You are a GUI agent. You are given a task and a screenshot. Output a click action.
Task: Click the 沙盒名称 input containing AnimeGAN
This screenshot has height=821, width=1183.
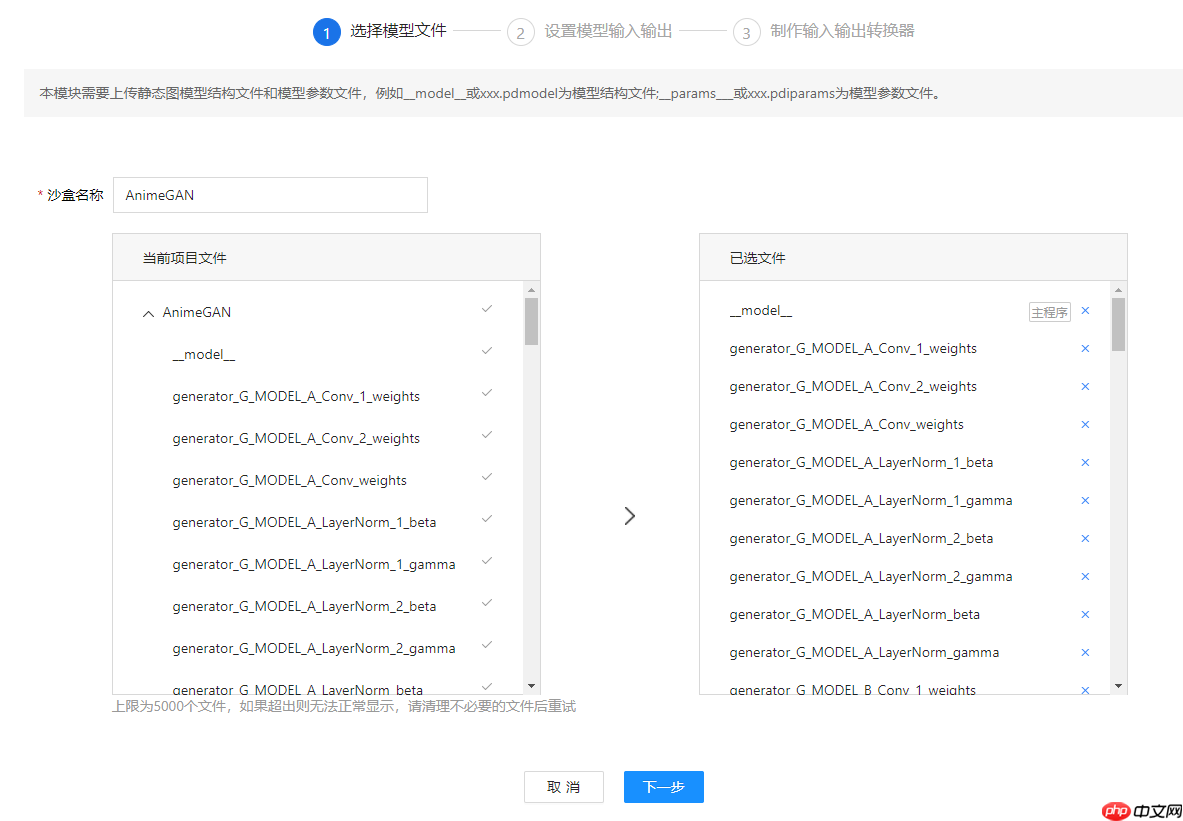[270, 195]
